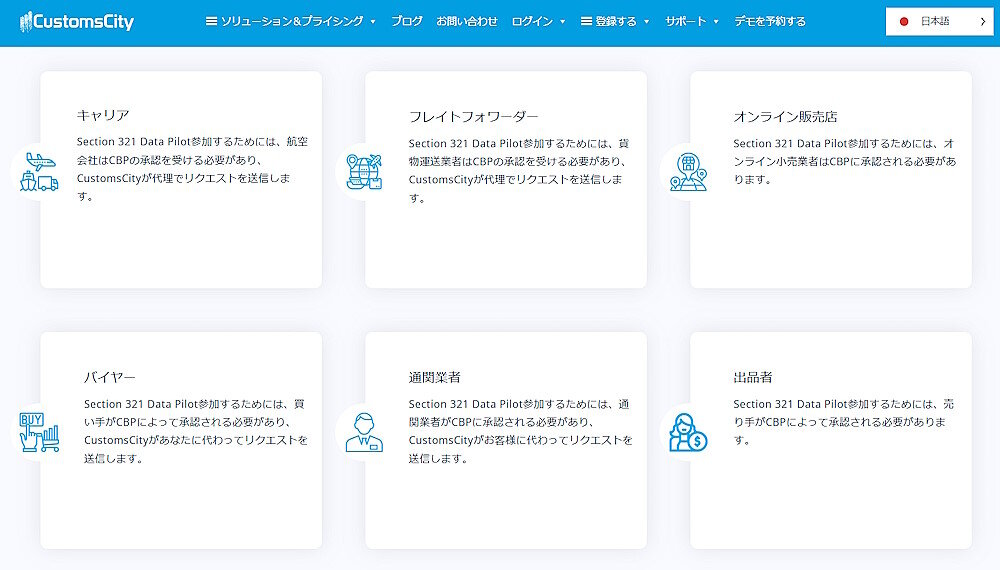Expand the ソリューション&プライシング menu
1000x570 pixels.
[290, 21]
